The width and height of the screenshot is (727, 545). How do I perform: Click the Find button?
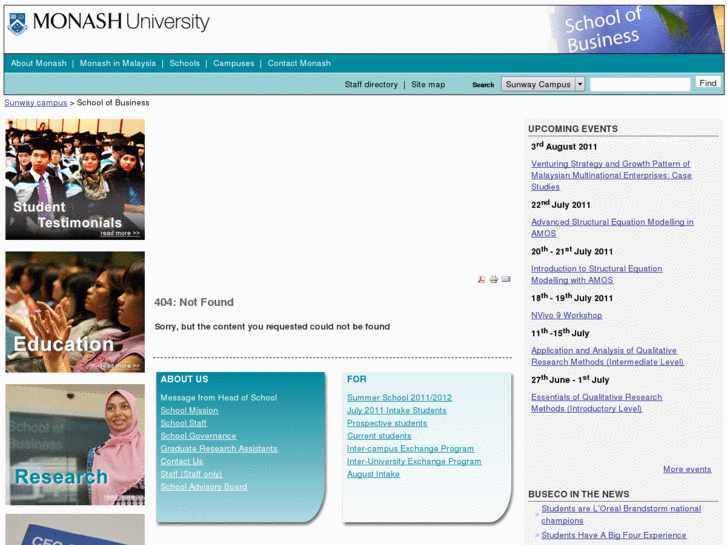pos(708,83)
